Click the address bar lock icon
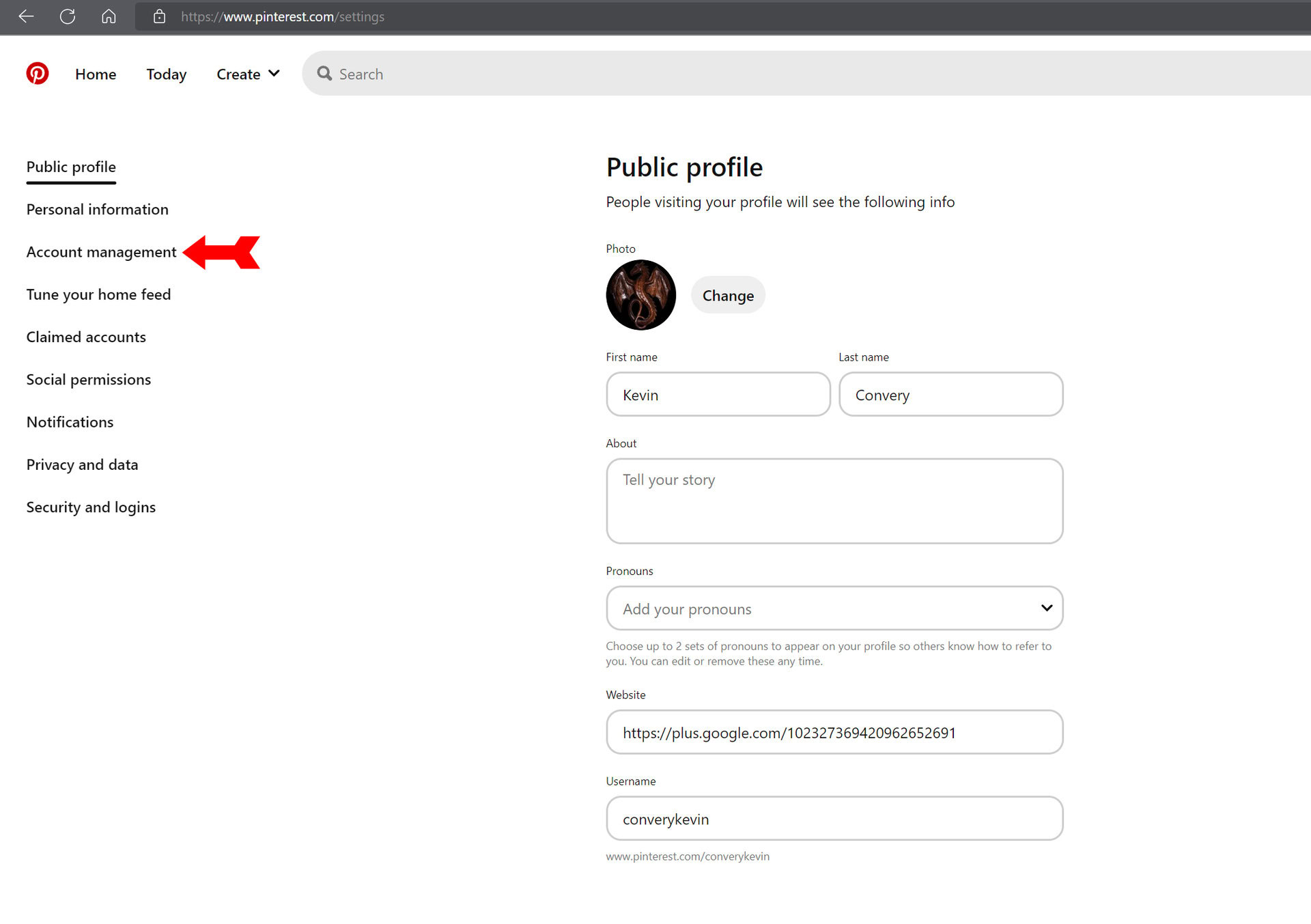The height and width of the screenshot is (924, 1311). 159,16
